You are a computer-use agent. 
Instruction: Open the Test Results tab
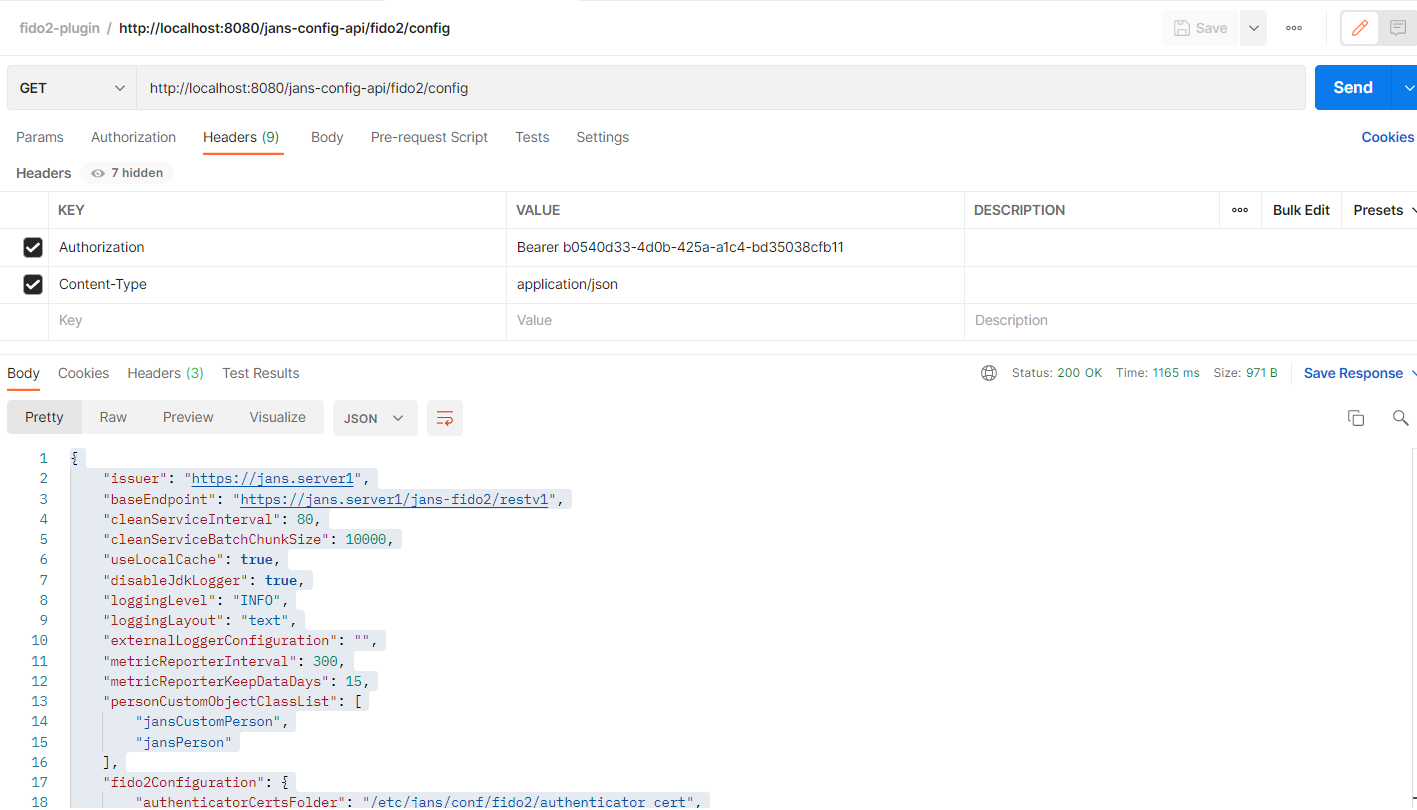[x=260, y=372]
